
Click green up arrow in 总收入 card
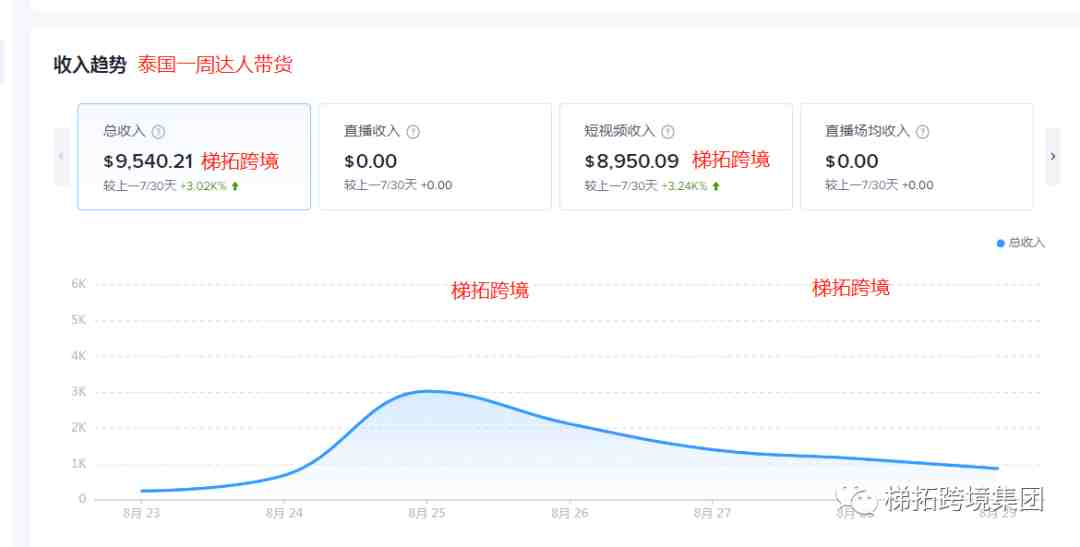click(x=235, y=186)
